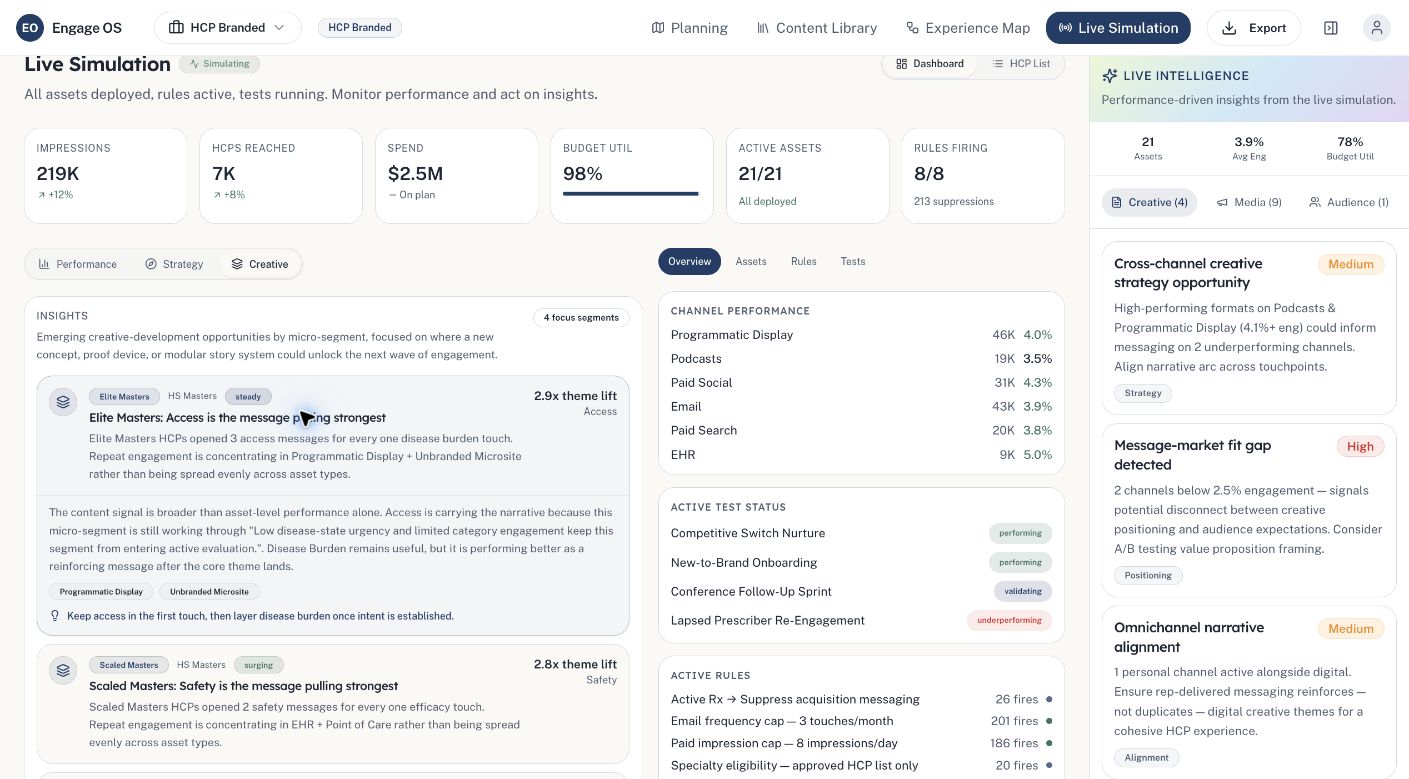Show the Audience (1) insights tab
1409x779 pixels.
click(x=1349, y=202)
